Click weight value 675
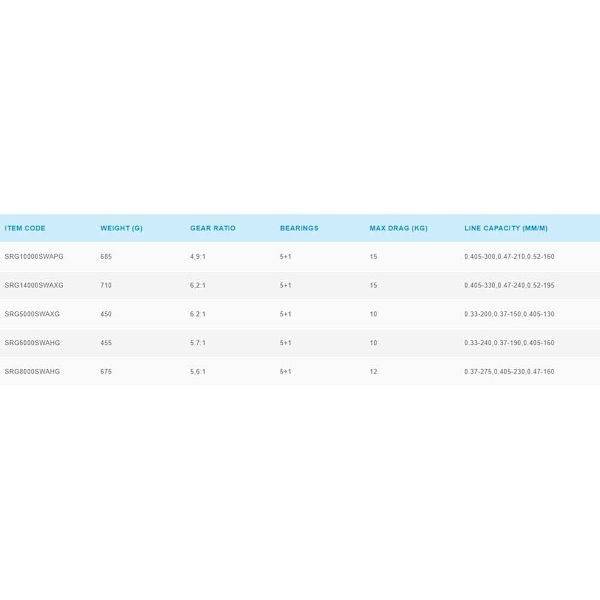This screenshot has width=600, height=600. [x=106, y=371]
